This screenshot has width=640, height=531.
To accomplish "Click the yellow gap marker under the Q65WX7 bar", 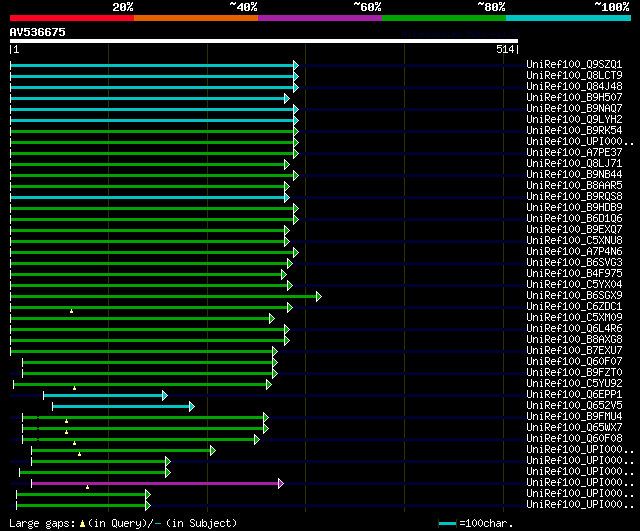I will [x=67, y=432].
